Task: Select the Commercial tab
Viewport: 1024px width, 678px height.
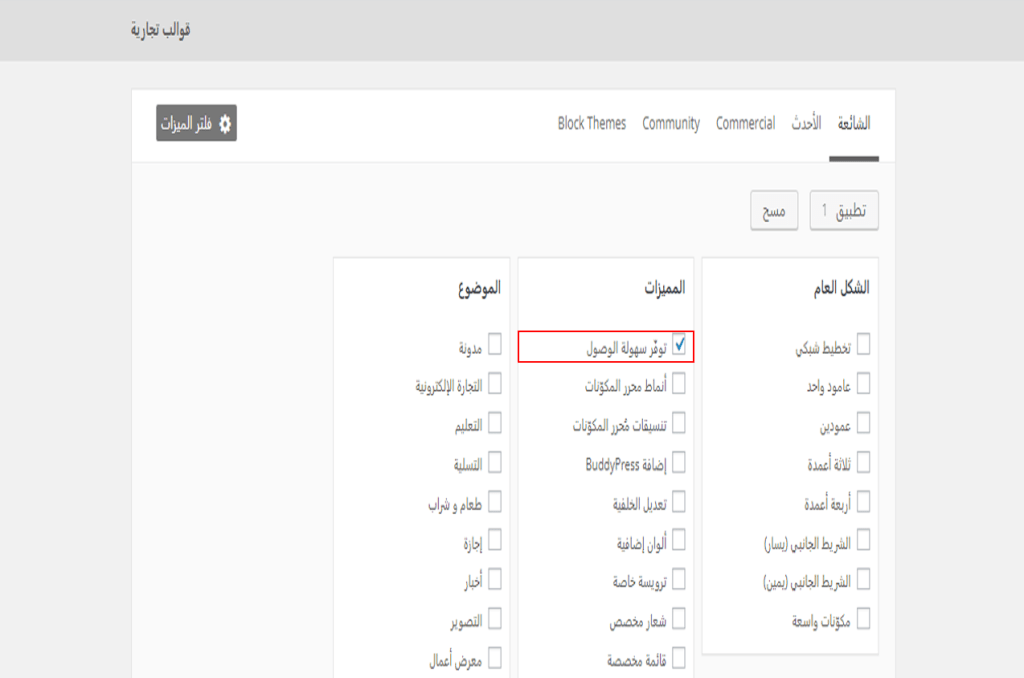Action: [745, 124]
